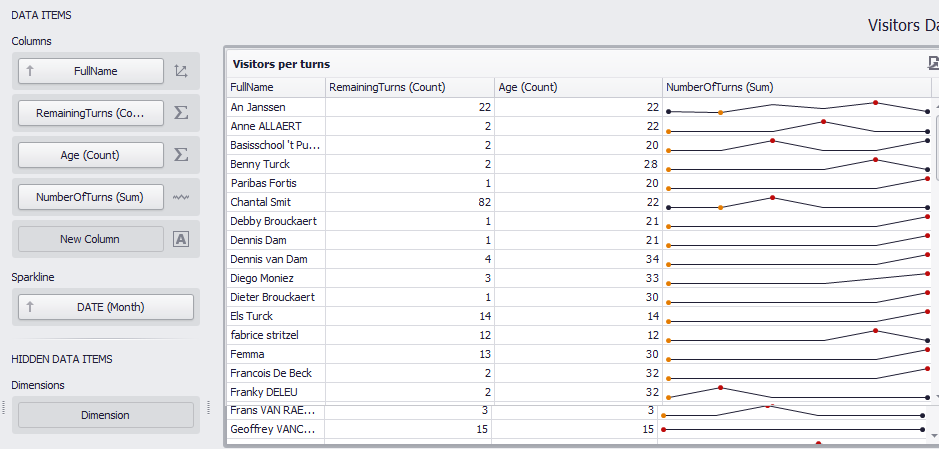This screenshot has height=449, width=939.
Task: Click the sparkline for An Janssen
Action: [797, 107]
